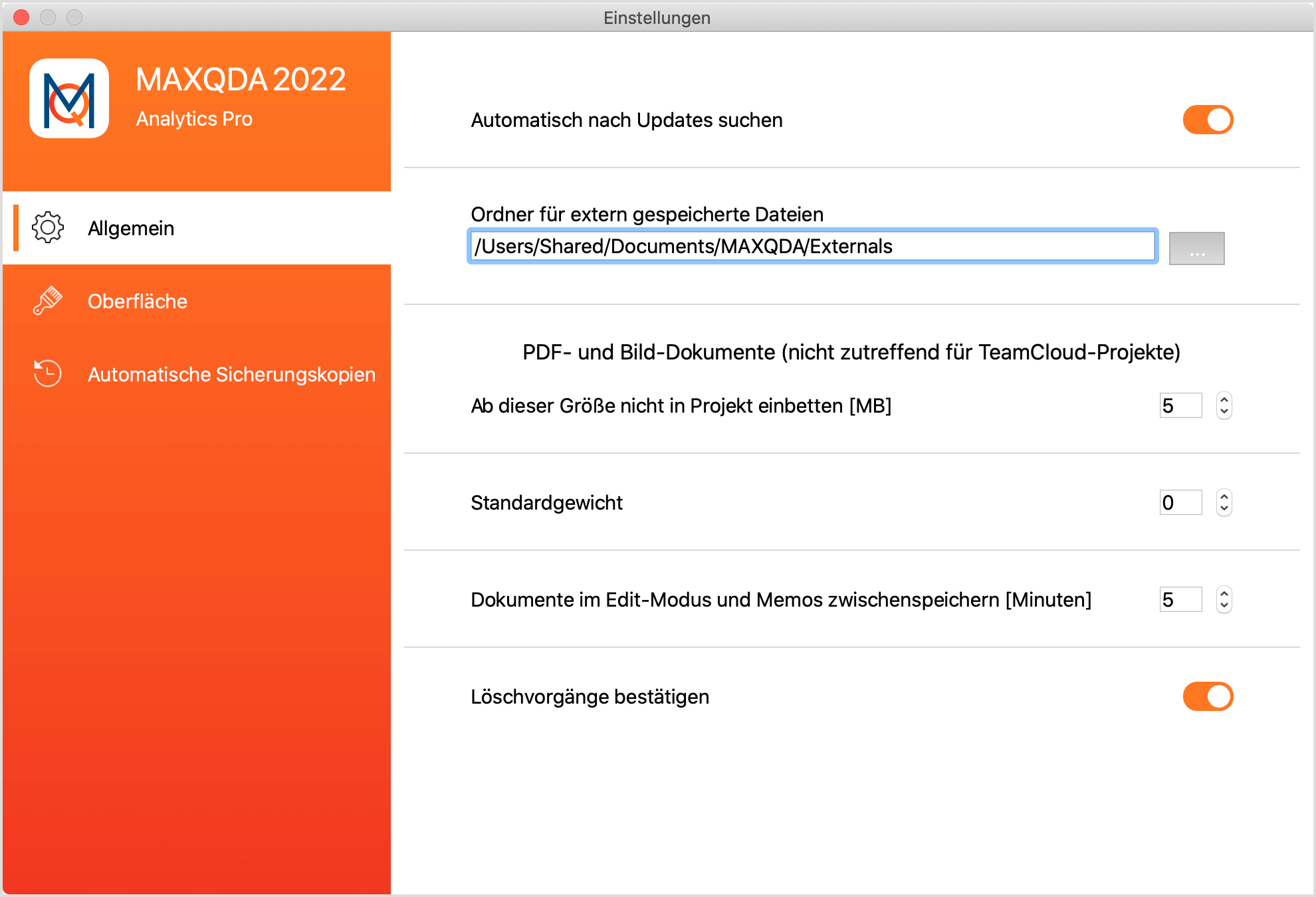Click the 'MAXQDA 2022' title text
Viewport: 1316px width, 897px height.
tap(241, 80)
